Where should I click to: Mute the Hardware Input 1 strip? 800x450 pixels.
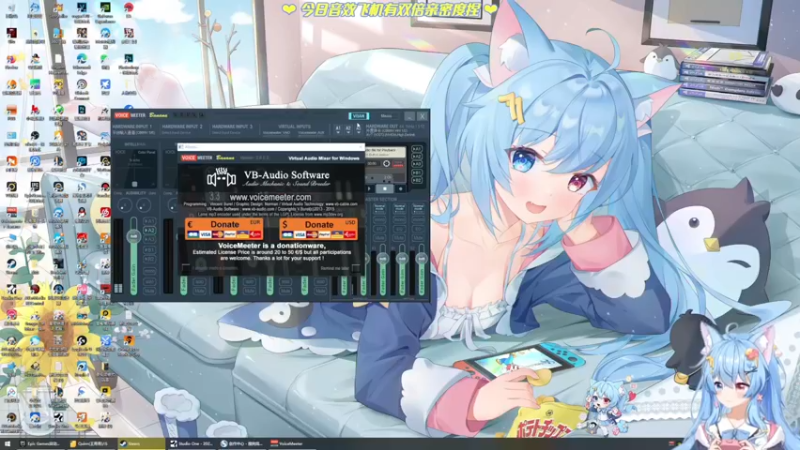tap(149, 291)
